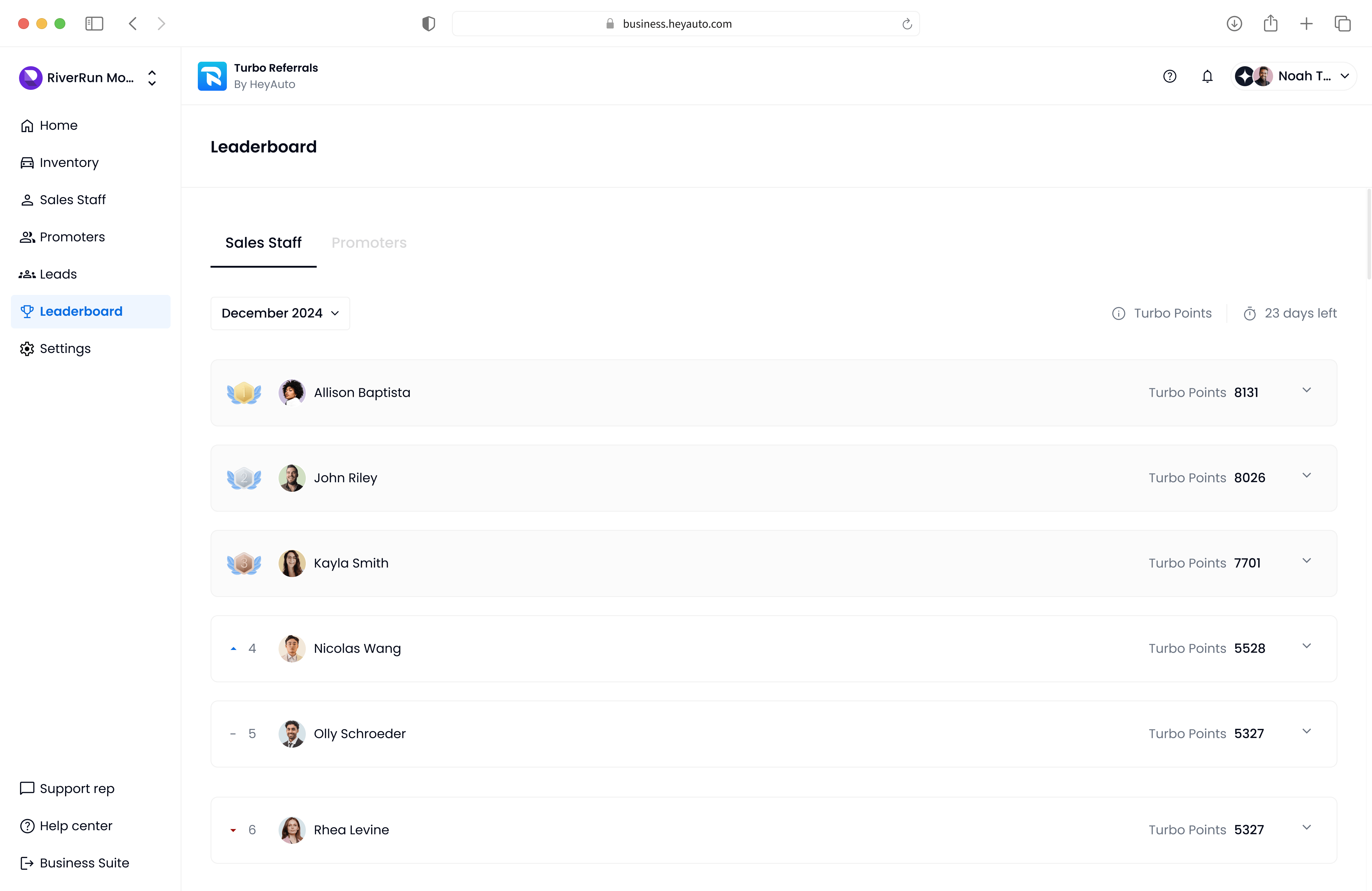Switch to Promoters leaderboard tab

tap(369, 242)
